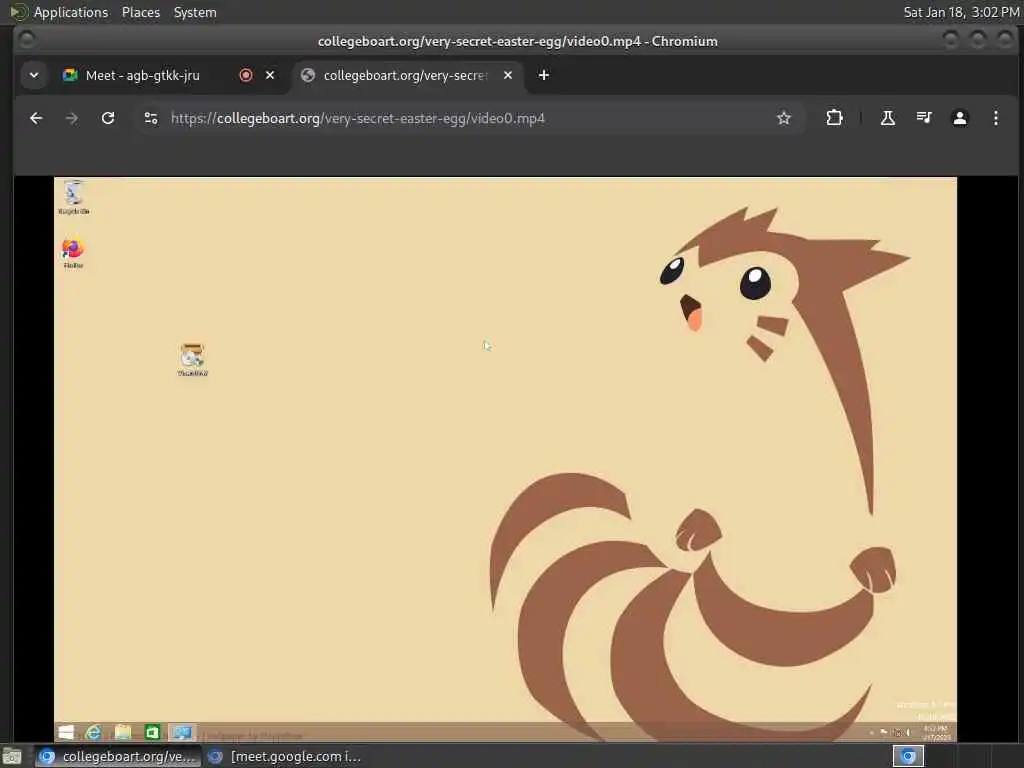Click the Furret wallpaper video area
The width and height of the screenshot is (1024, 768).
click(505, 459)
